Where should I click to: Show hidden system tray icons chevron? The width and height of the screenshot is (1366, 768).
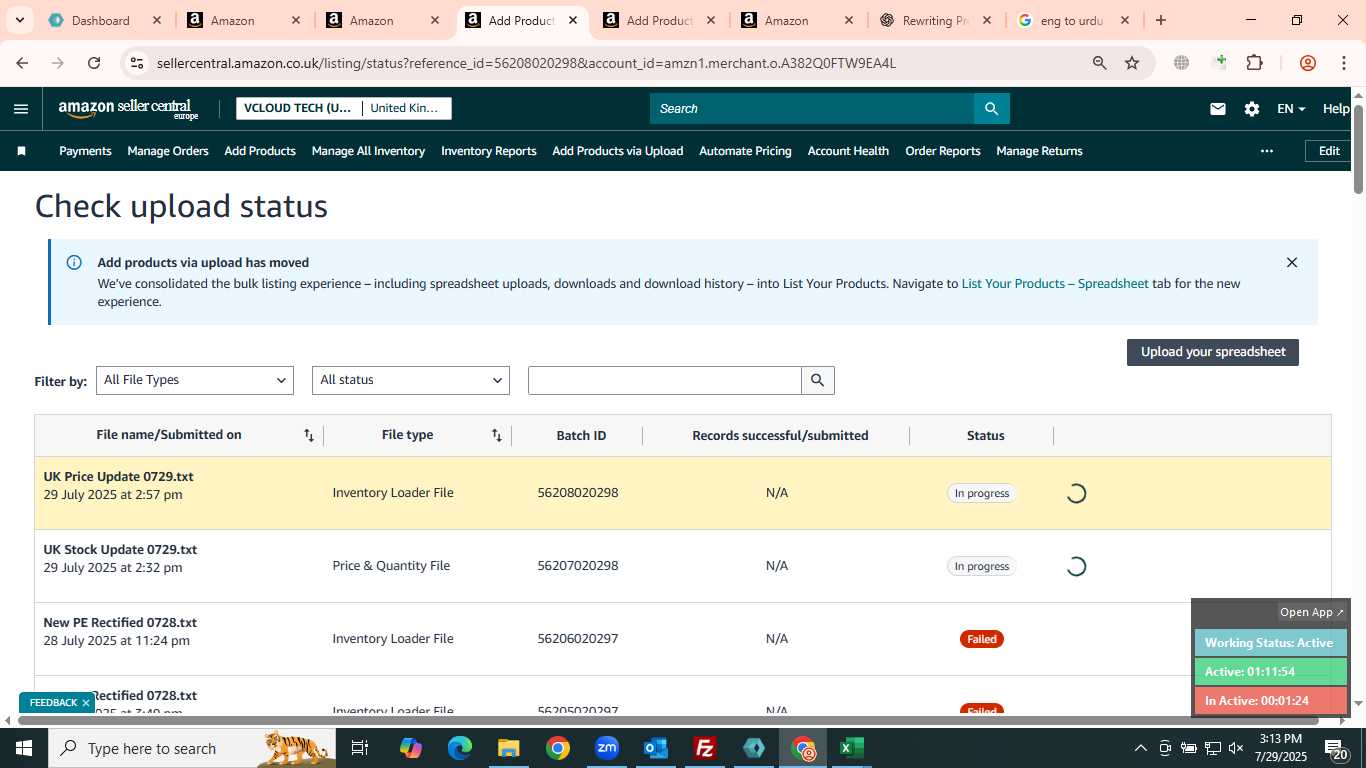click(1140, 748)
